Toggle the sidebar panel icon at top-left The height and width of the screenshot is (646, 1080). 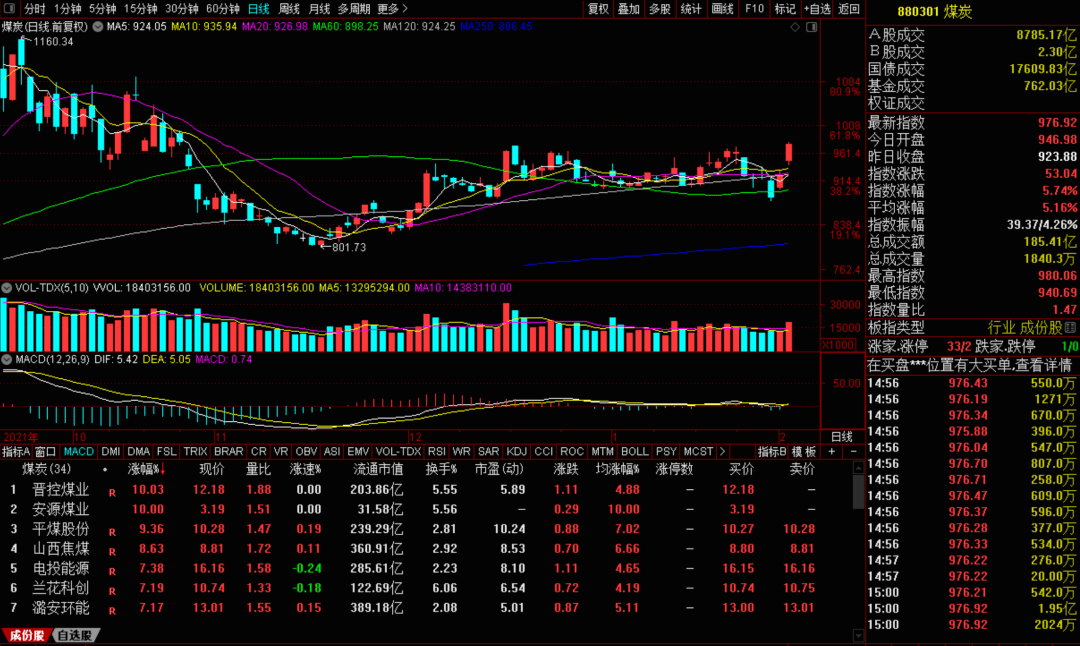coord(10,8)
